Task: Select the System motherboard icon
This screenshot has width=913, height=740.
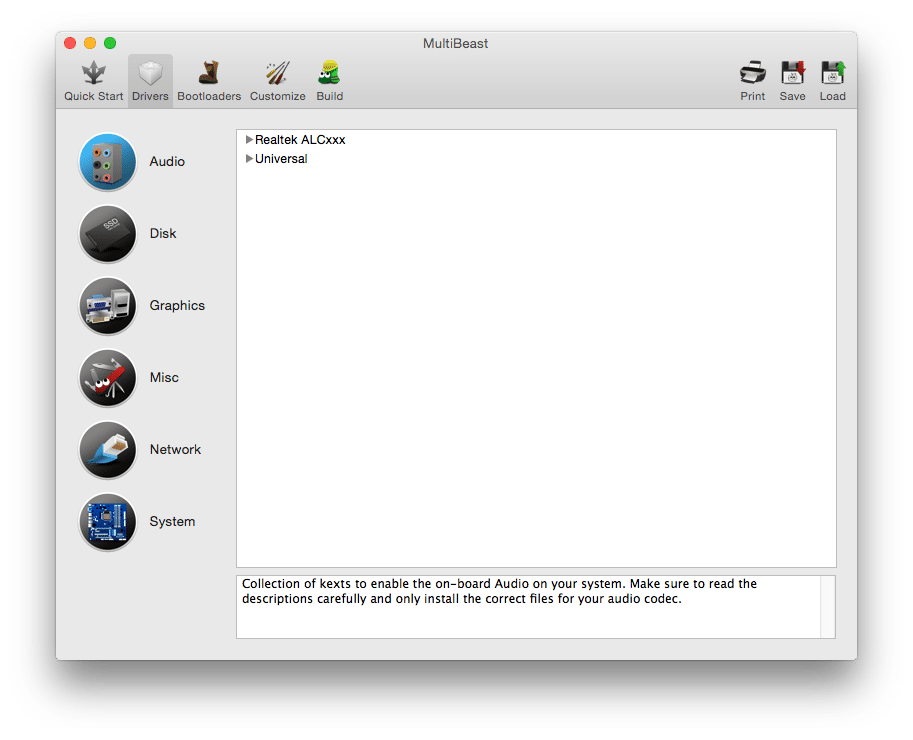Action: [108, 522]
